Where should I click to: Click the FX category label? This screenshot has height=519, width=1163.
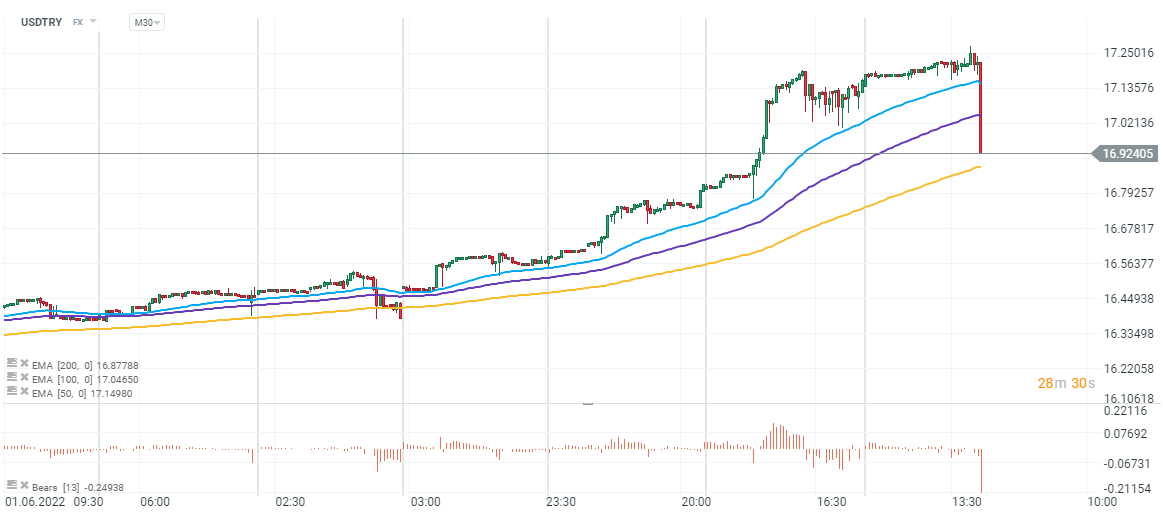[x=78, y=21]
